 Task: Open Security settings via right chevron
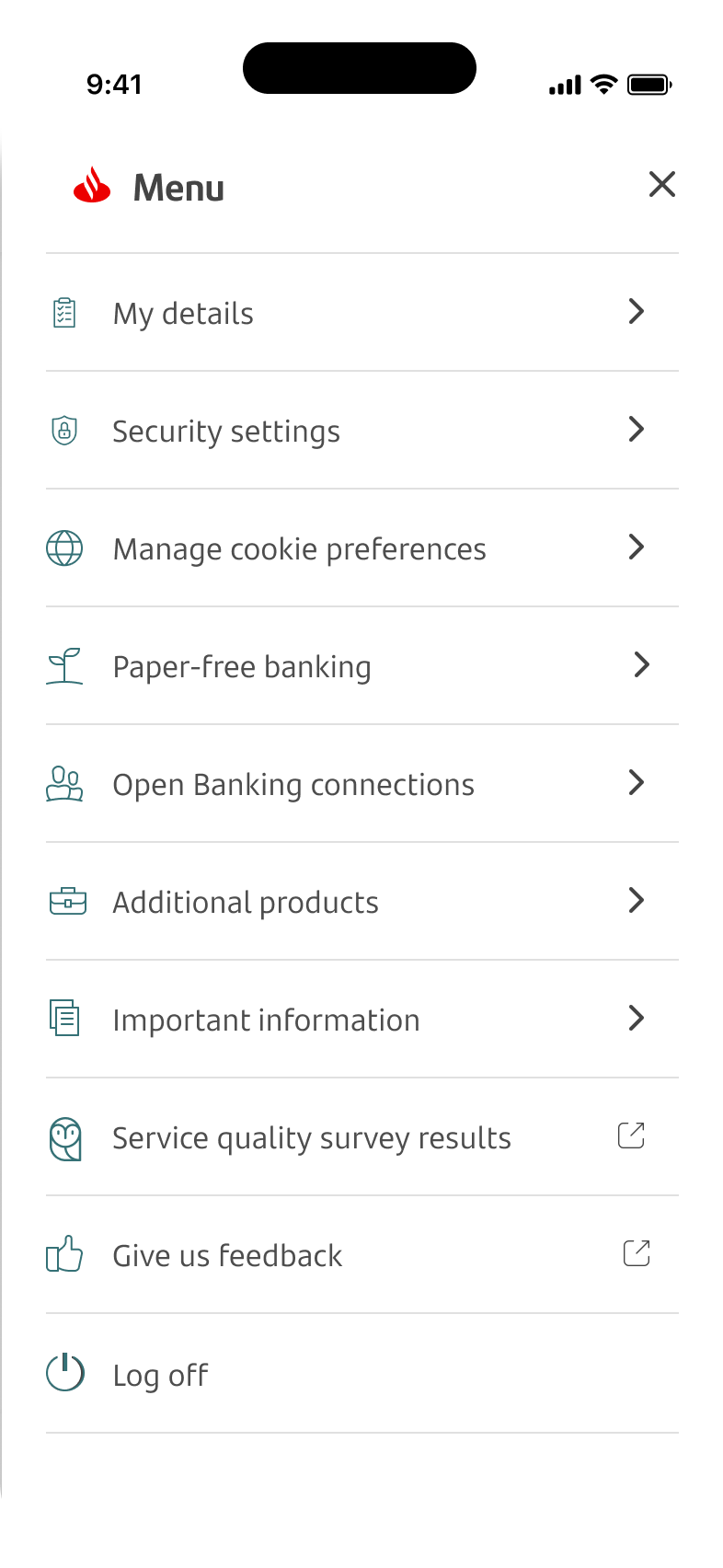636,429
